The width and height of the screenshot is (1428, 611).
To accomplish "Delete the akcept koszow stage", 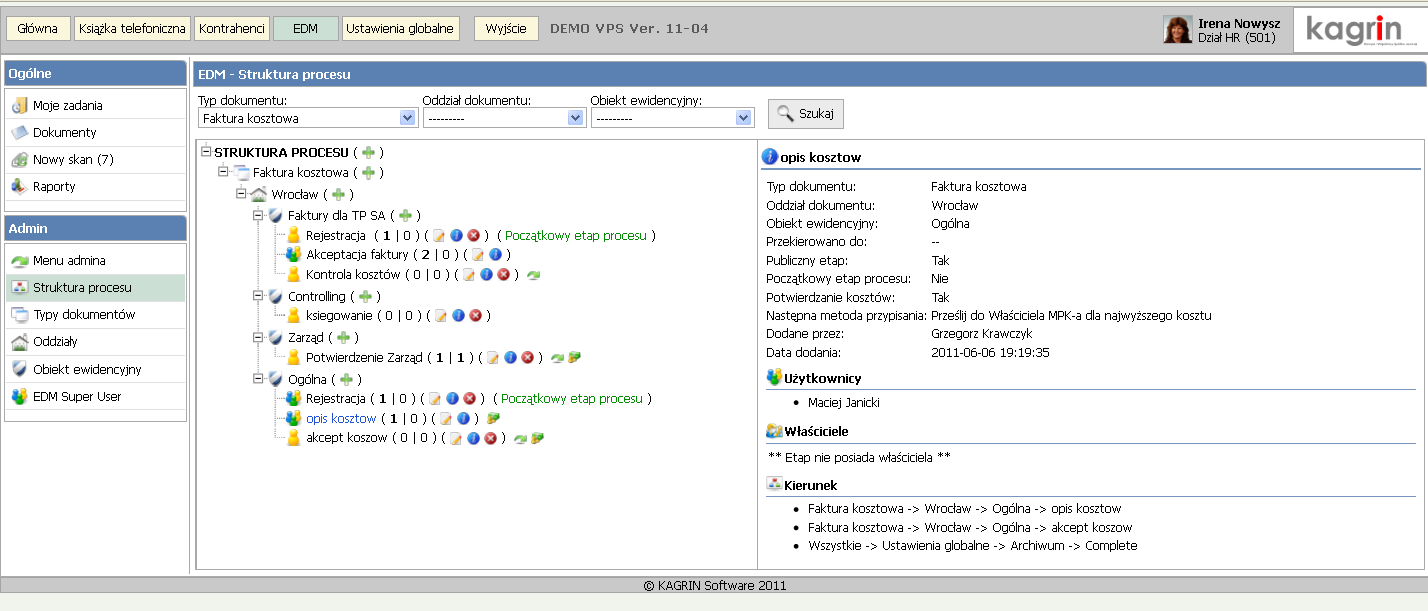I will [491, 438].
